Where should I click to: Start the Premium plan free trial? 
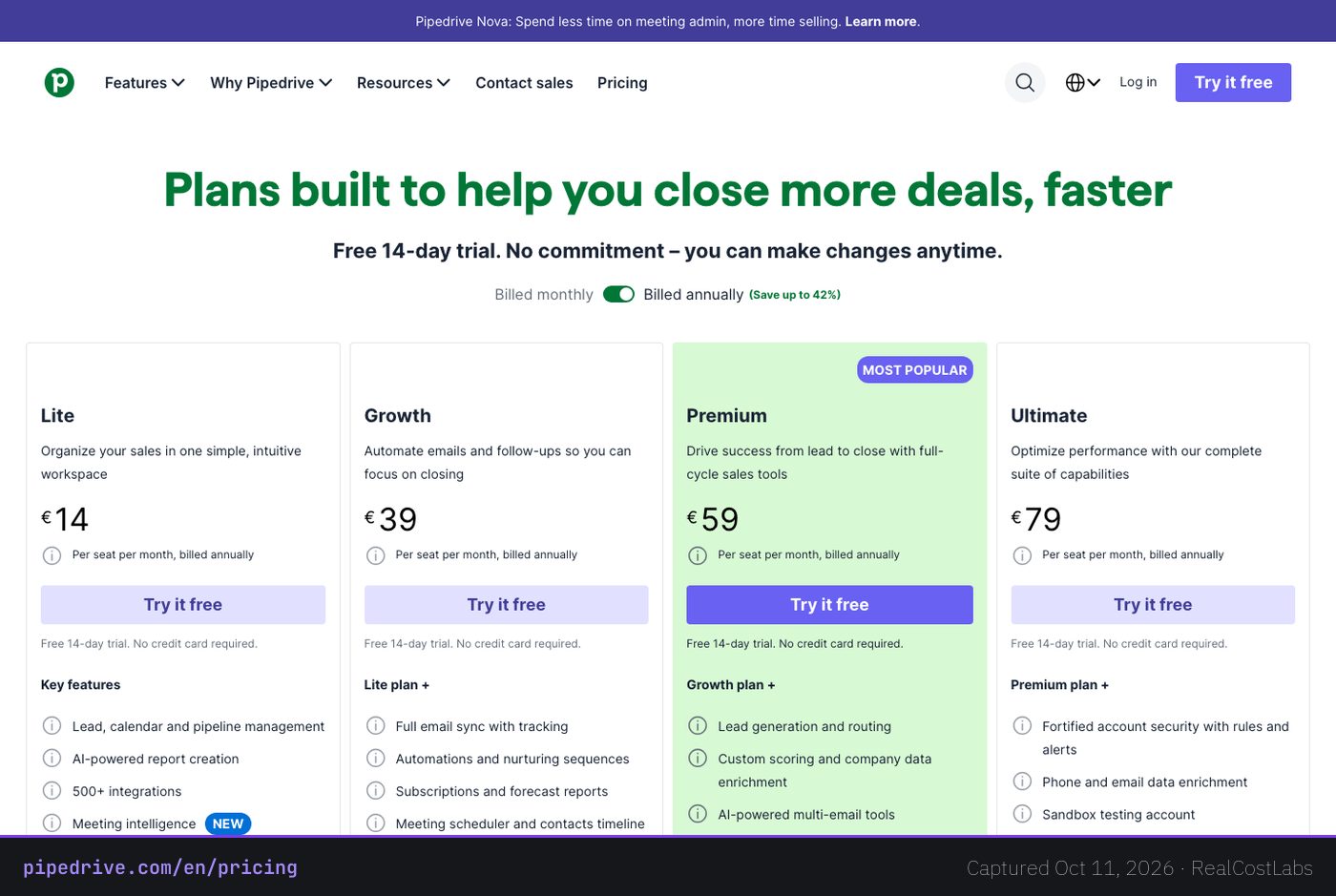pos(829,605)
